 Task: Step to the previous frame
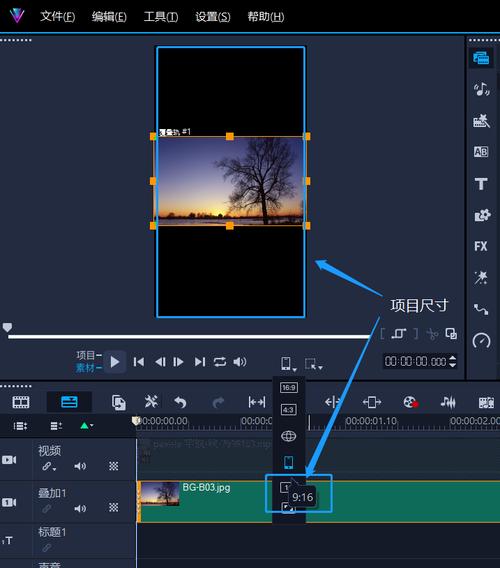point(160,362)
